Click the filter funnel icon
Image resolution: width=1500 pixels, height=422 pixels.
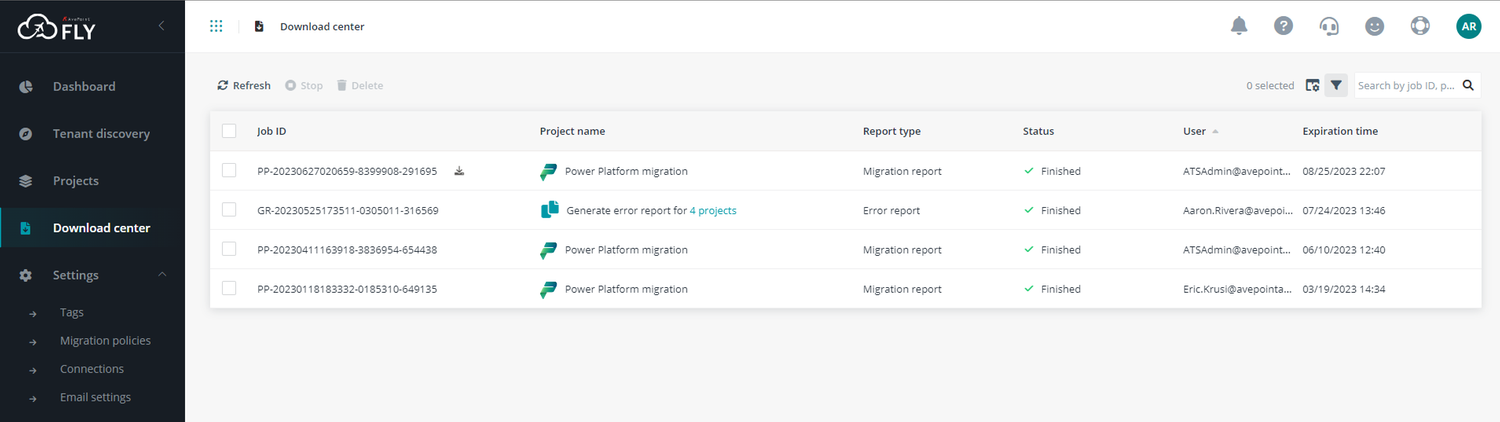[x=1336, y=86]
